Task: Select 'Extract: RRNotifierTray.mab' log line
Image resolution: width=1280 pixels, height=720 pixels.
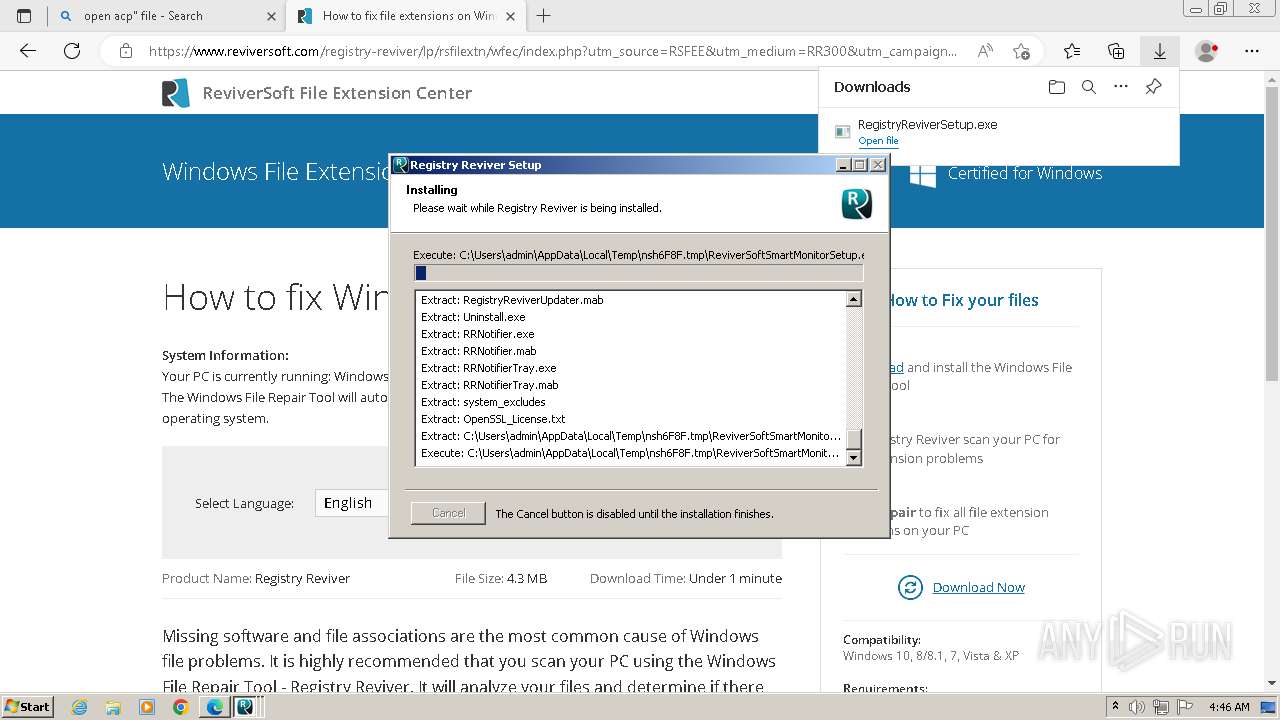Action: tap(489, 385)
